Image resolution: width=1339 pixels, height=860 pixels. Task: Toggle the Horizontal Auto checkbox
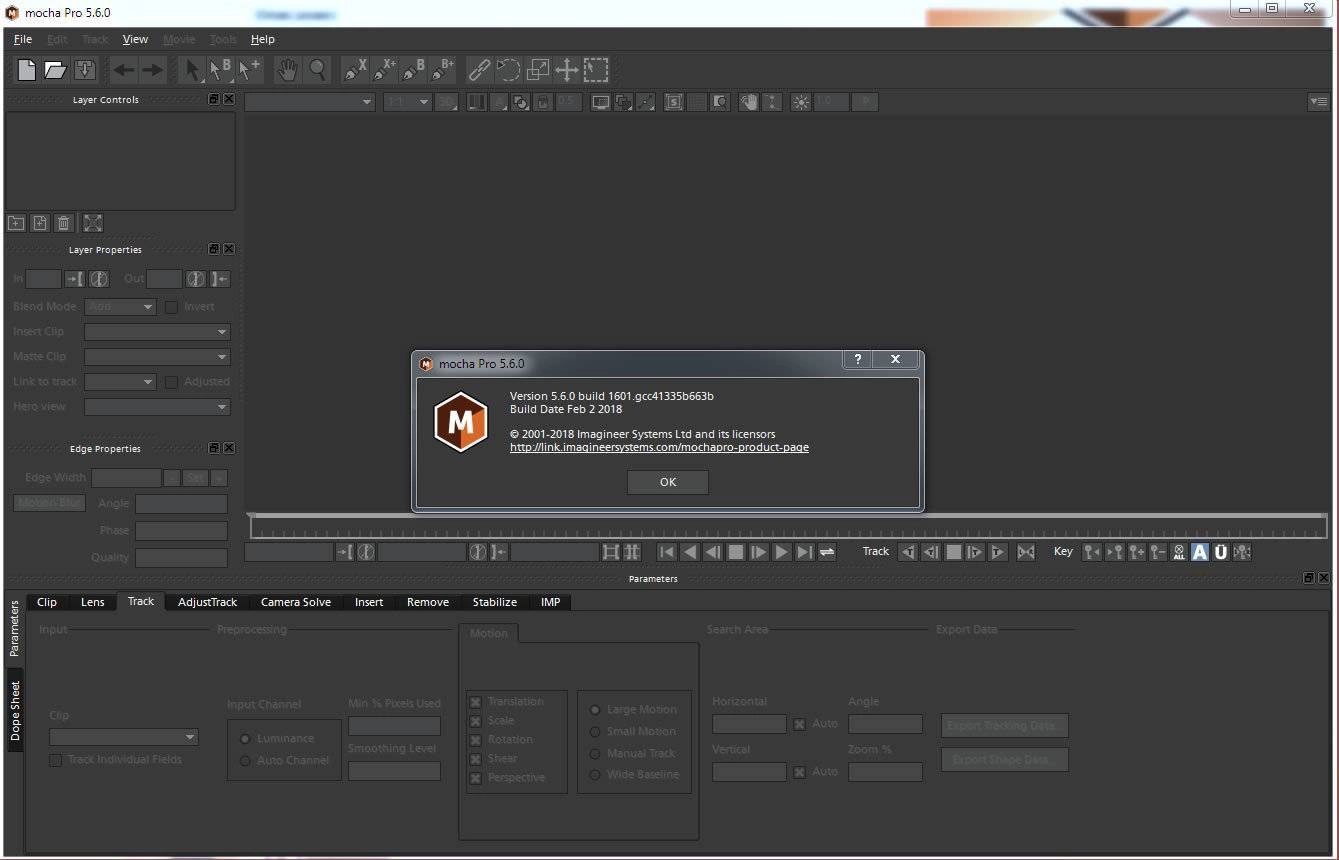coord(799,724)
